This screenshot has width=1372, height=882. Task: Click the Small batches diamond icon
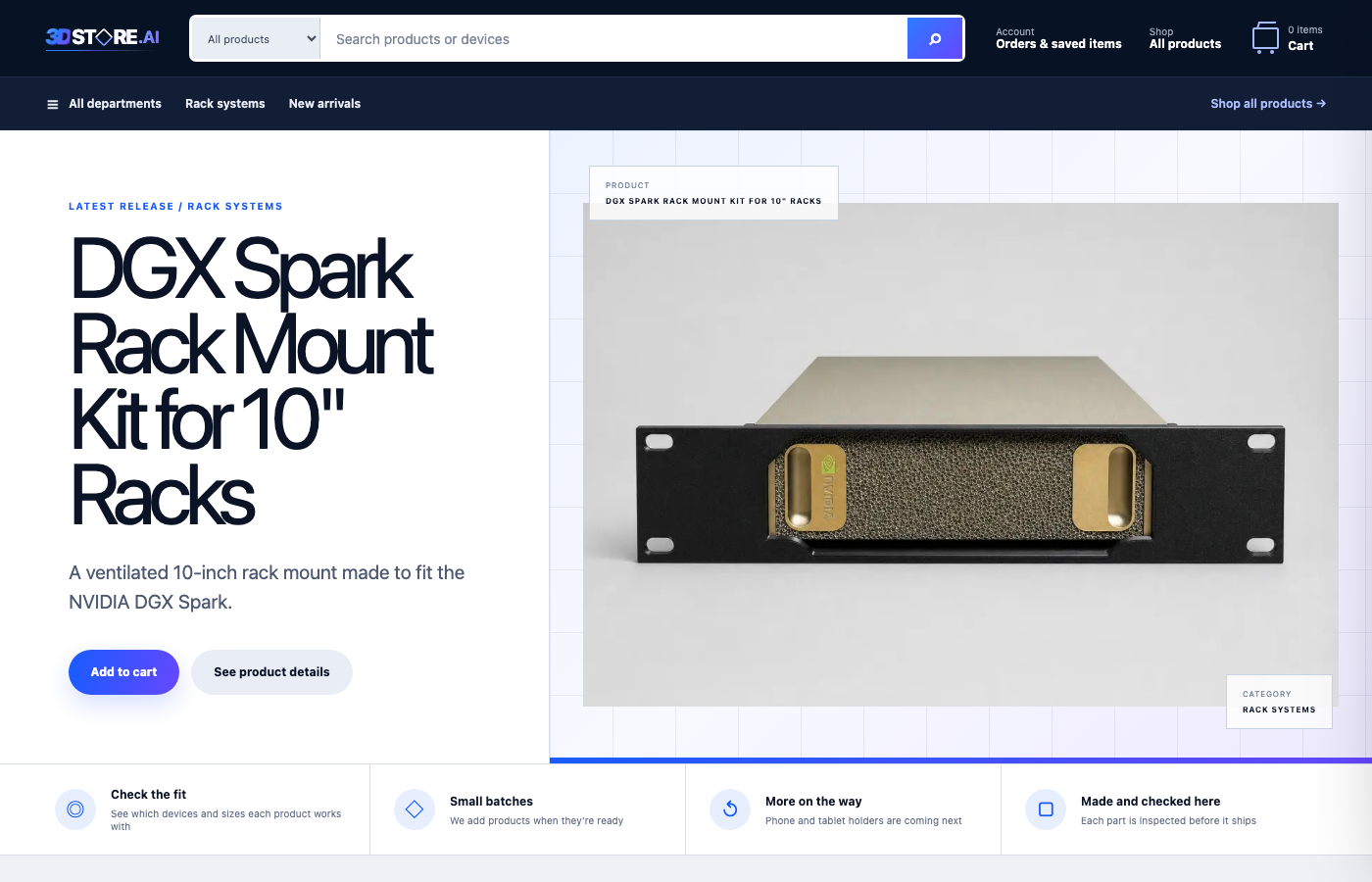pos(415,809)
